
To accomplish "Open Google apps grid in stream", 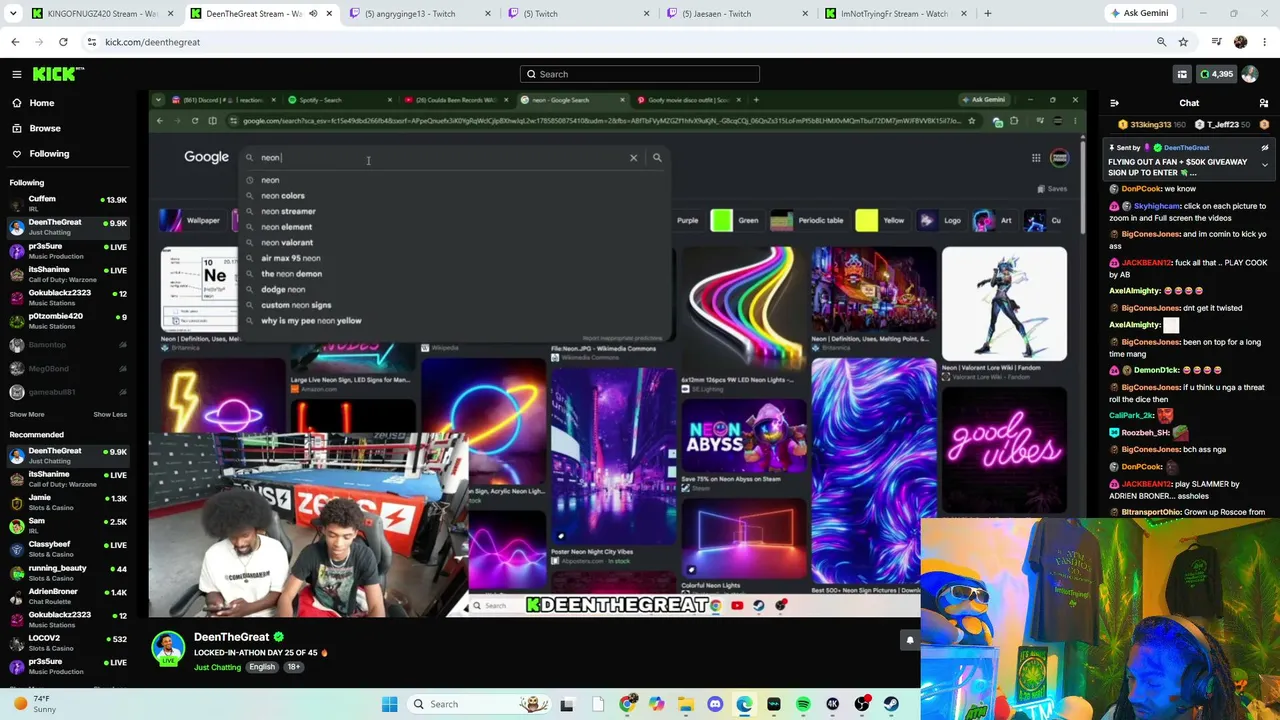I will click(x=1036, y=158).
